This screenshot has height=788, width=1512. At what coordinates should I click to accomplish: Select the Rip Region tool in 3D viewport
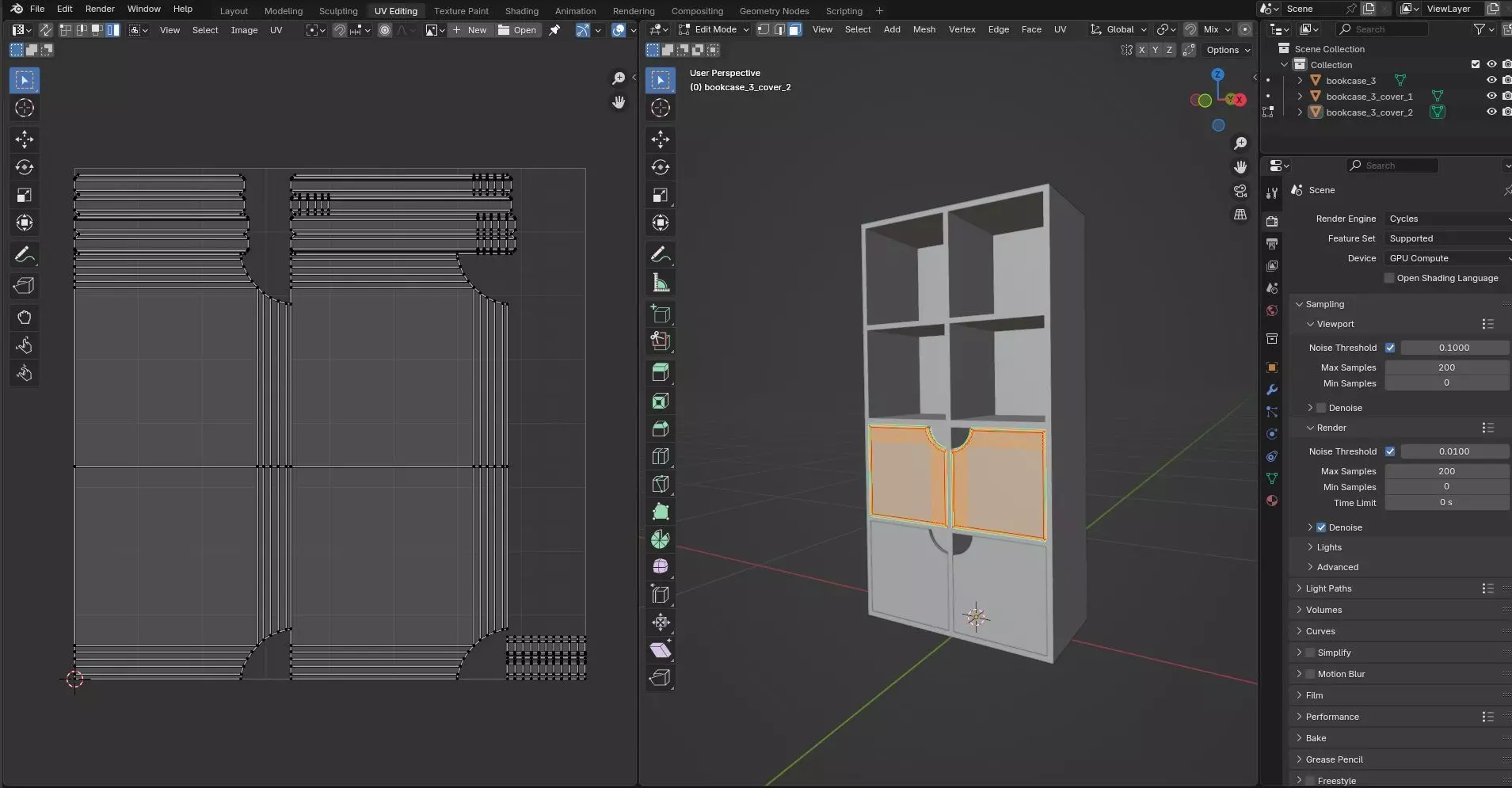point(661,678)
